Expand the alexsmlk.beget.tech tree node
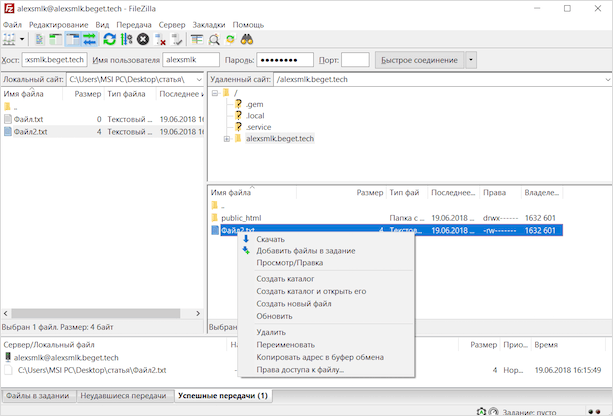 [227, 139]
